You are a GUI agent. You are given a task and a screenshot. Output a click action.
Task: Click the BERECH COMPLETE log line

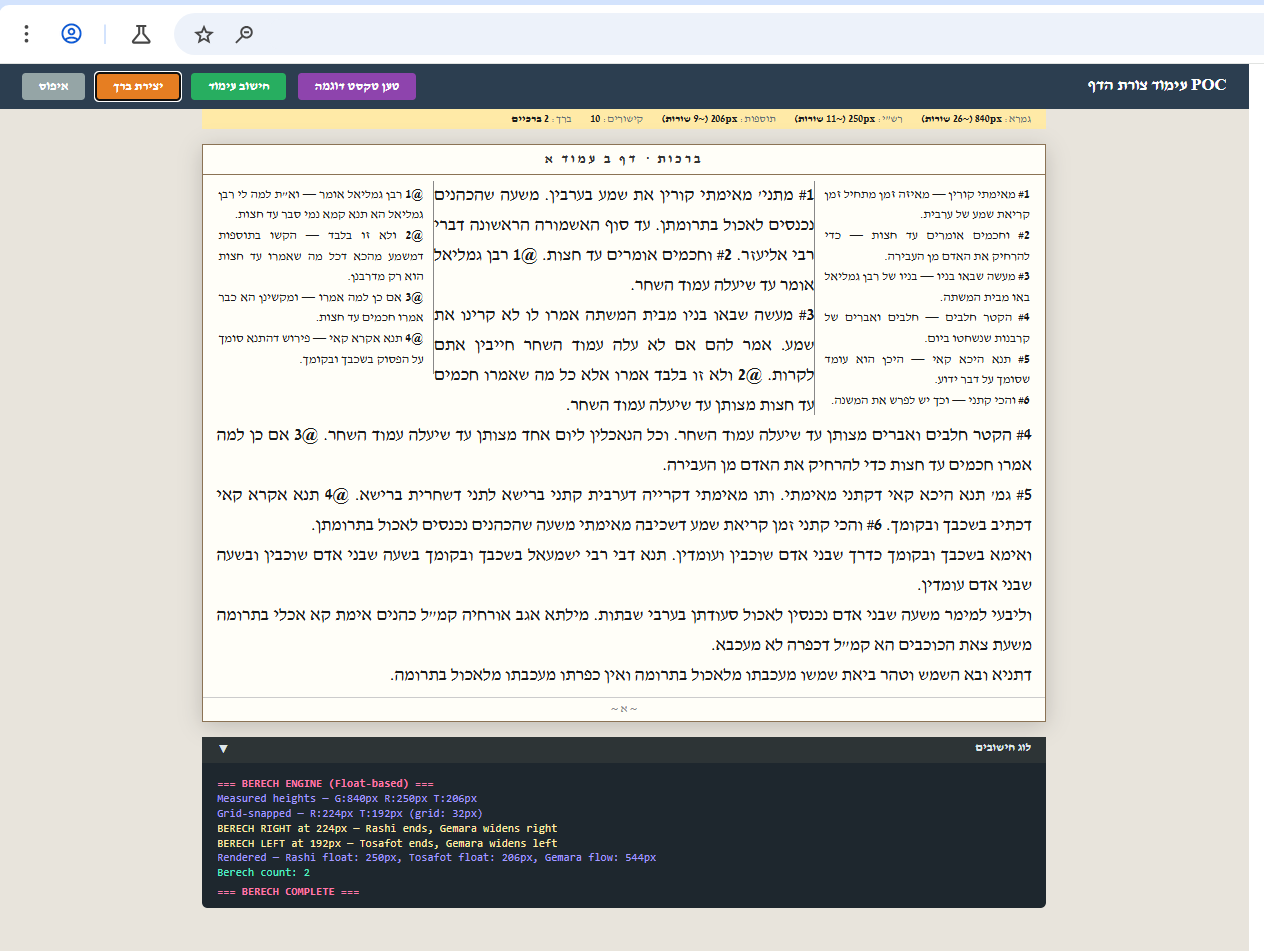click(288, 891)
